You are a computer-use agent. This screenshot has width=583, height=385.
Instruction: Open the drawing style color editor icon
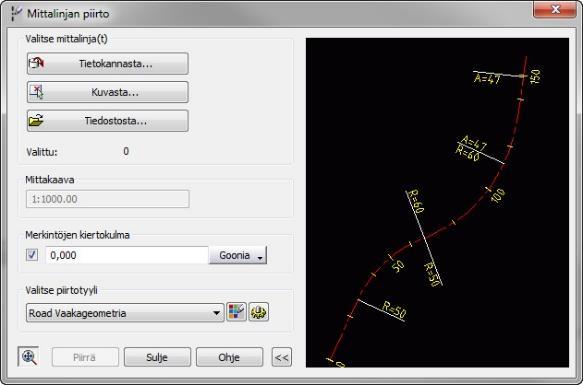(x=236, y=312)
